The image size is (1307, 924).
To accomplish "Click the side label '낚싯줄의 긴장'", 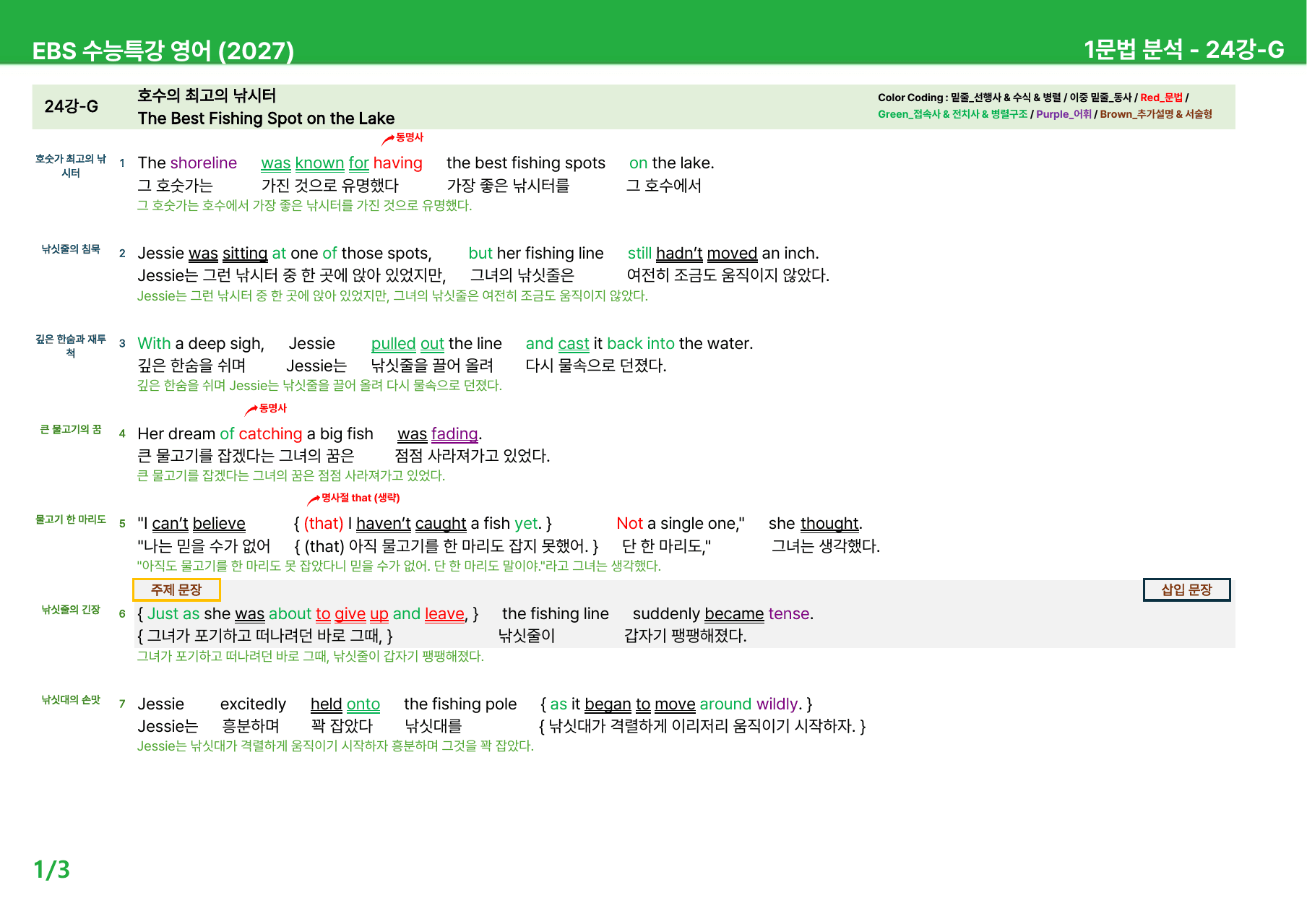I will (x=71, y=610).
